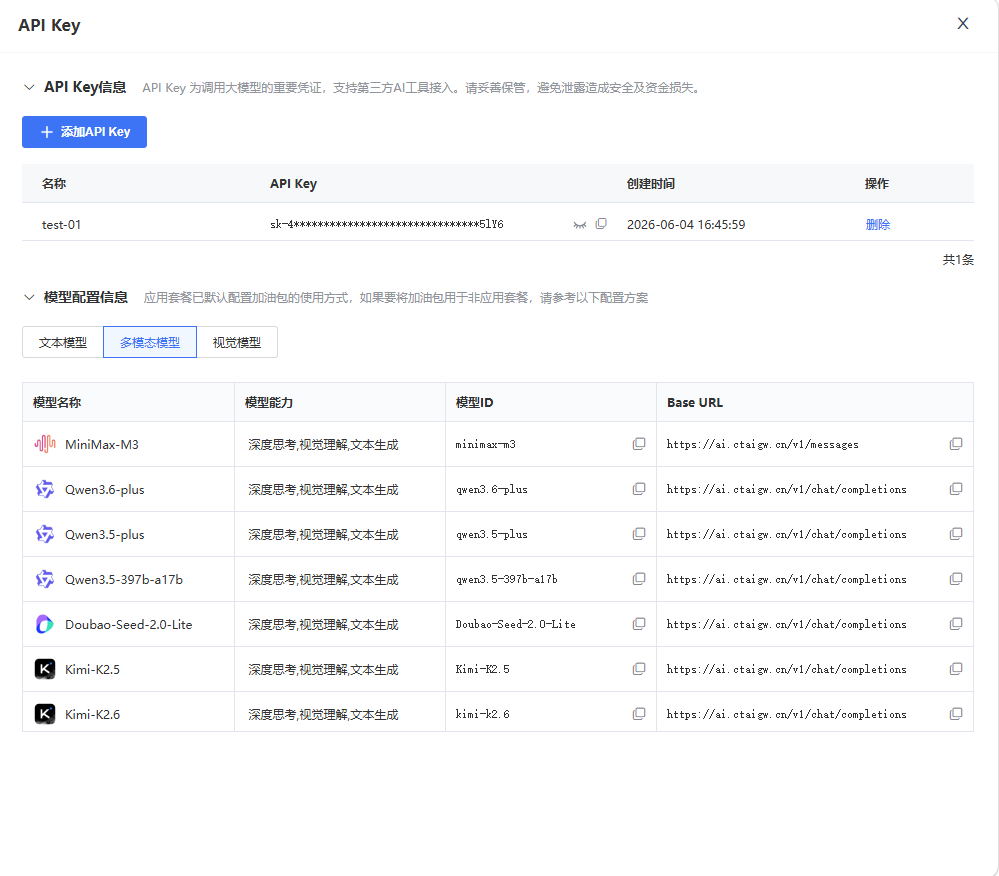999x876 pixels.
Task: Click the masked key sk-4***5lY6
Action: tap(387, 224)
